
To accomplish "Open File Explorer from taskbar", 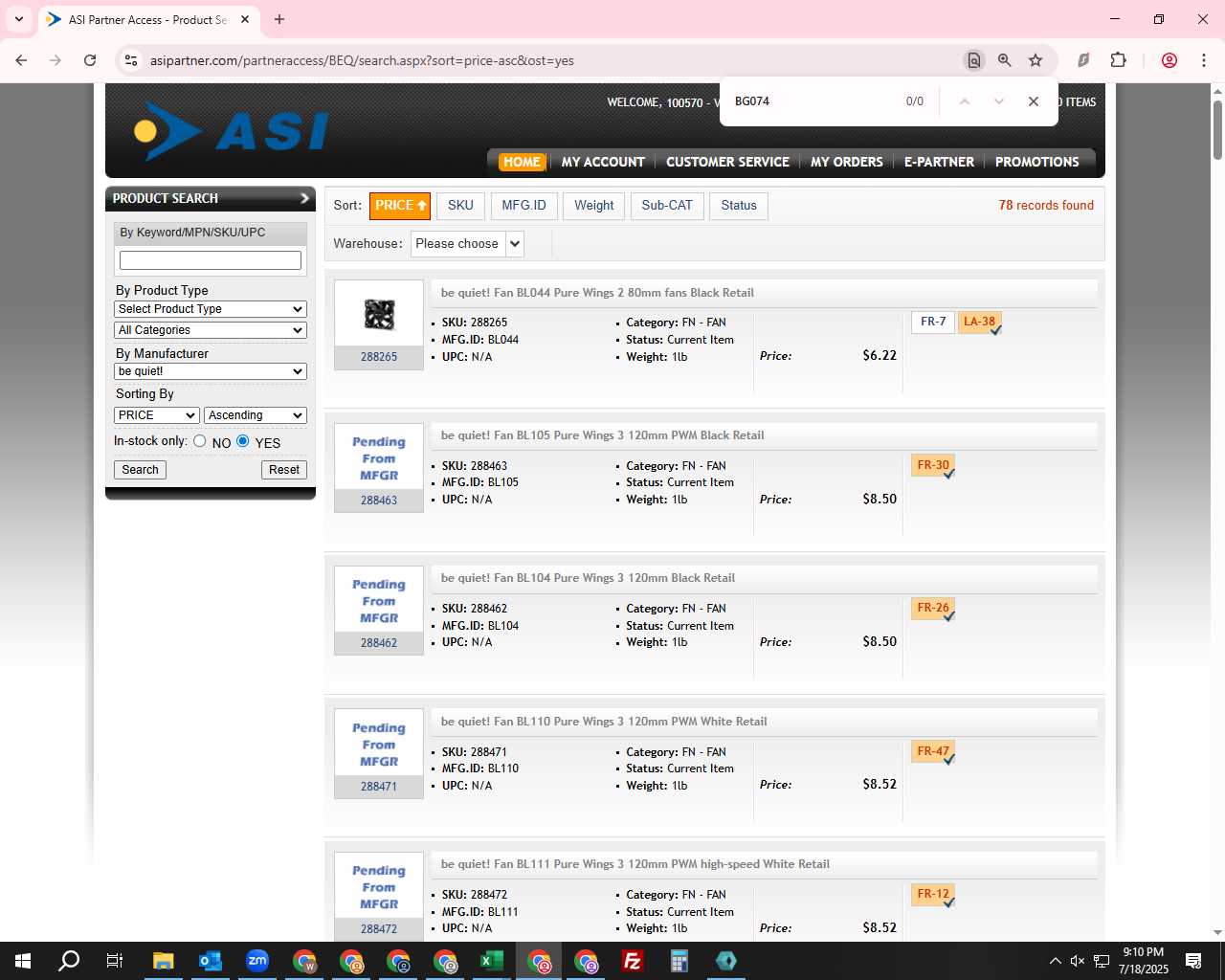I will click(164, 961).
